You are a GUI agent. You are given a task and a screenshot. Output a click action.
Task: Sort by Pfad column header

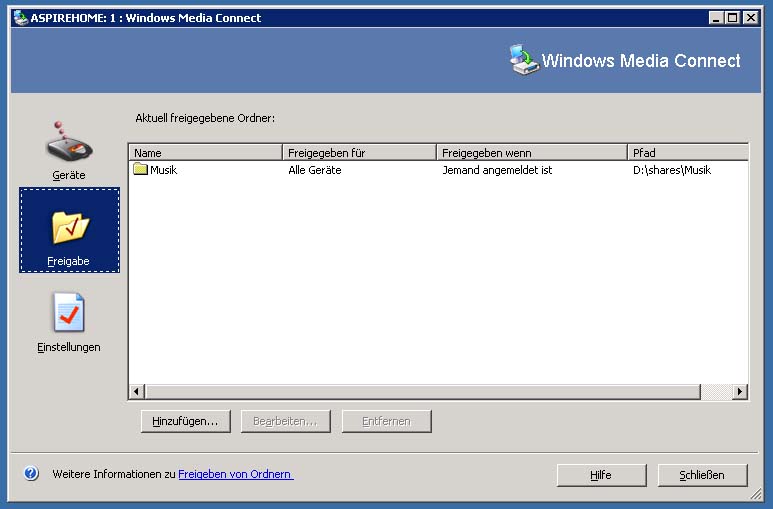click(x=687, y=152)
